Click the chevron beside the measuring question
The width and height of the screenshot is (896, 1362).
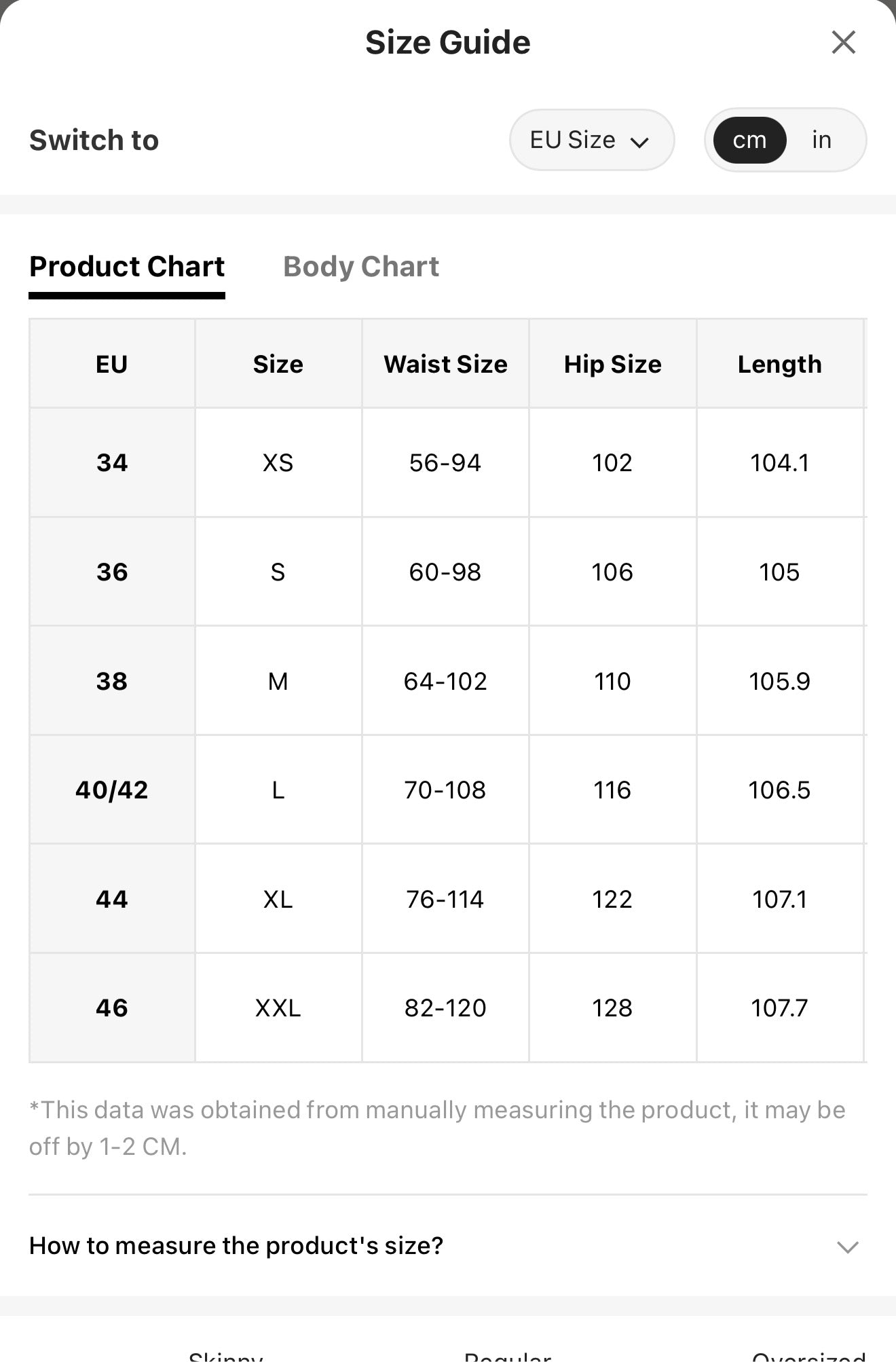click(x=848, y=1247)
